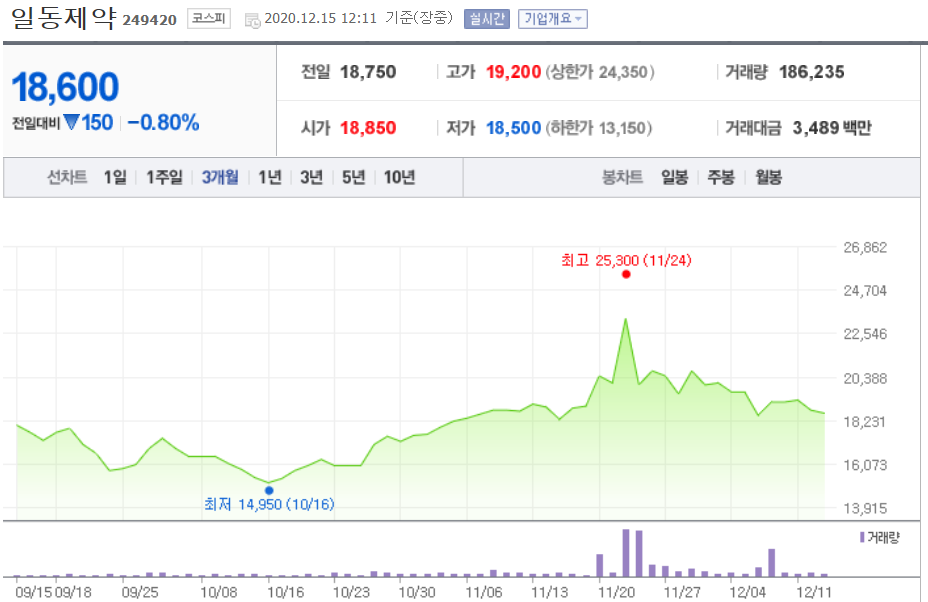Click the 전일 18,750 previous close value
Image resolution: width=928 pixels, height=602 pixels.
pos(368,72)
